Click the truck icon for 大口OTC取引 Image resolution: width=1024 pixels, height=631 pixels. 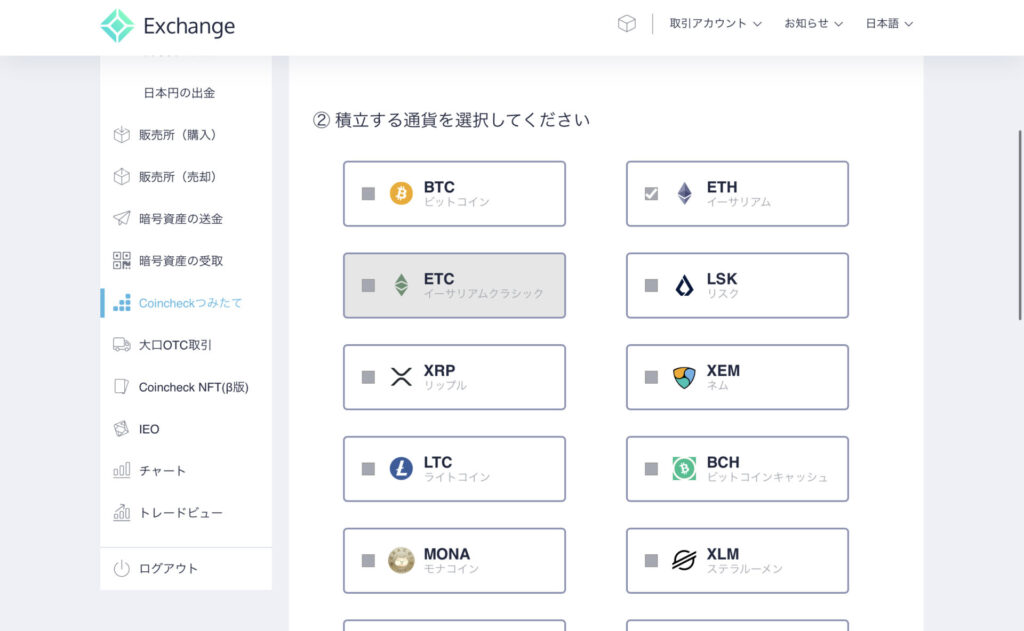pos(121,344)
